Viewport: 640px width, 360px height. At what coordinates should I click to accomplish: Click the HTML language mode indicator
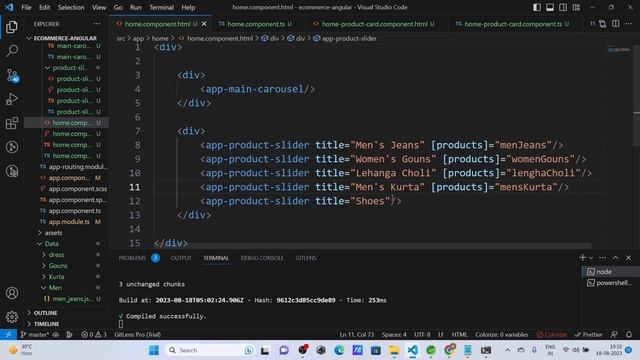click(x=459, y=334)
